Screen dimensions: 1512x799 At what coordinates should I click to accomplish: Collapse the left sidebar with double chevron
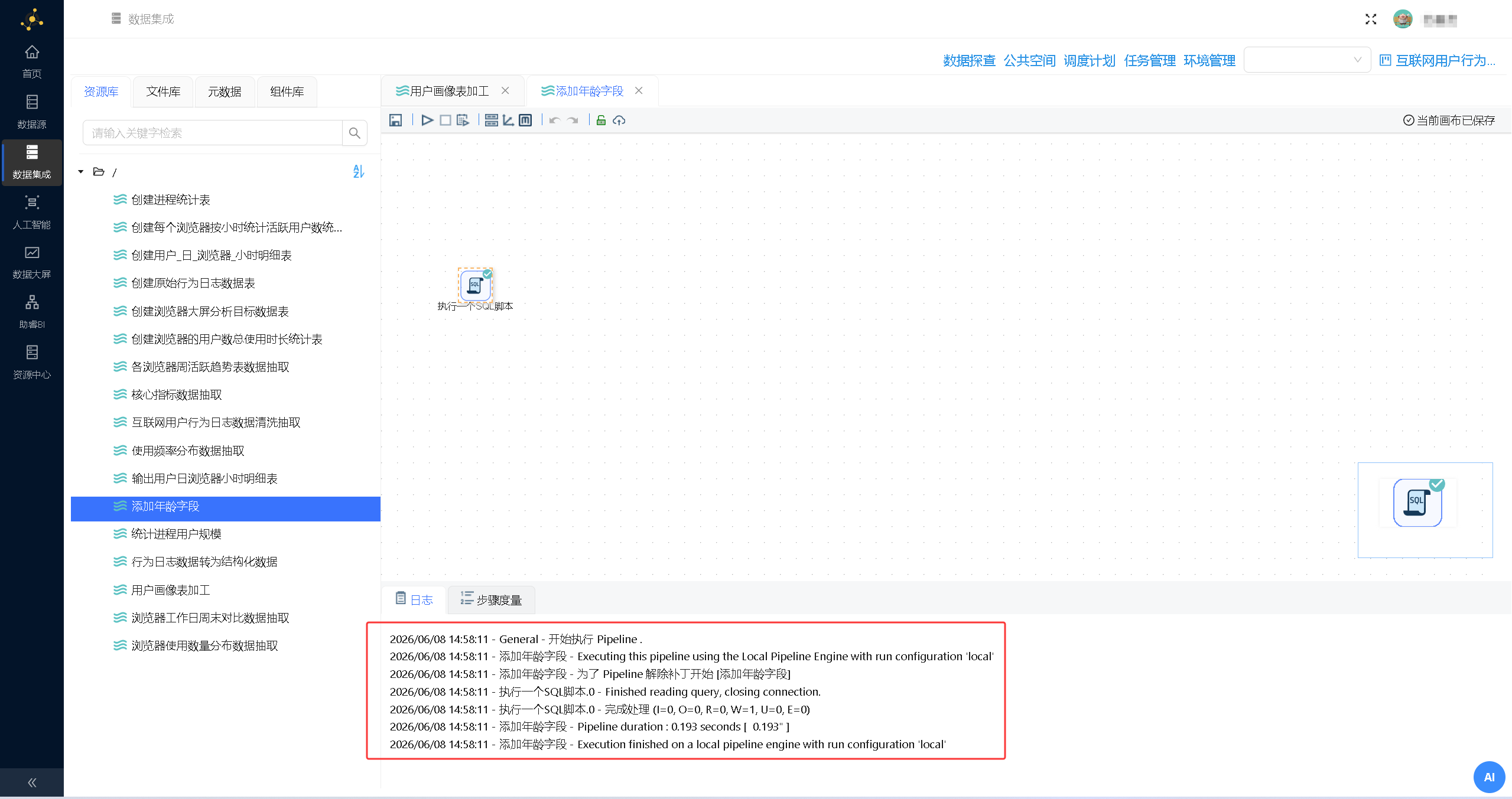click(32, 783)
